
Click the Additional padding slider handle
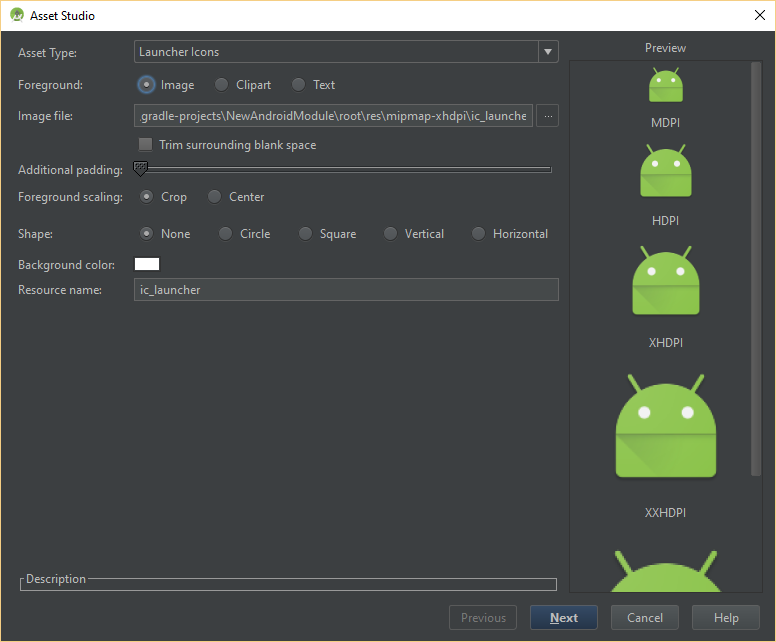coord(141,168)
